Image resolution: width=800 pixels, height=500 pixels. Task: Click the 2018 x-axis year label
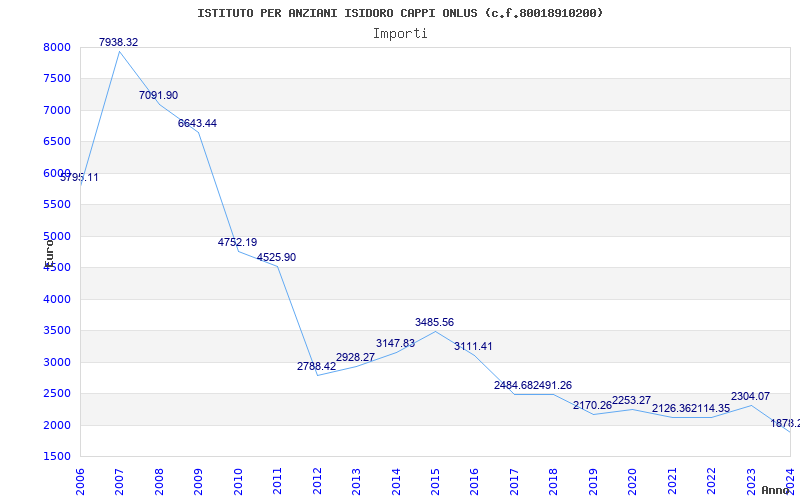click(x=554, y=481)
